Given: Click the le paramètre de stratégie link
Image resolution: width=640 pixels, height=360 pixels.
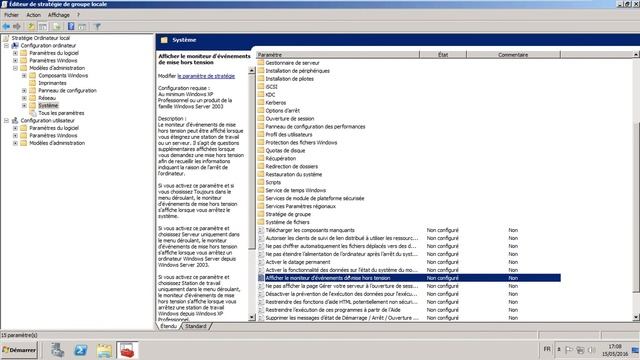Looking at the screenshot, I should [x=206, y=76].
